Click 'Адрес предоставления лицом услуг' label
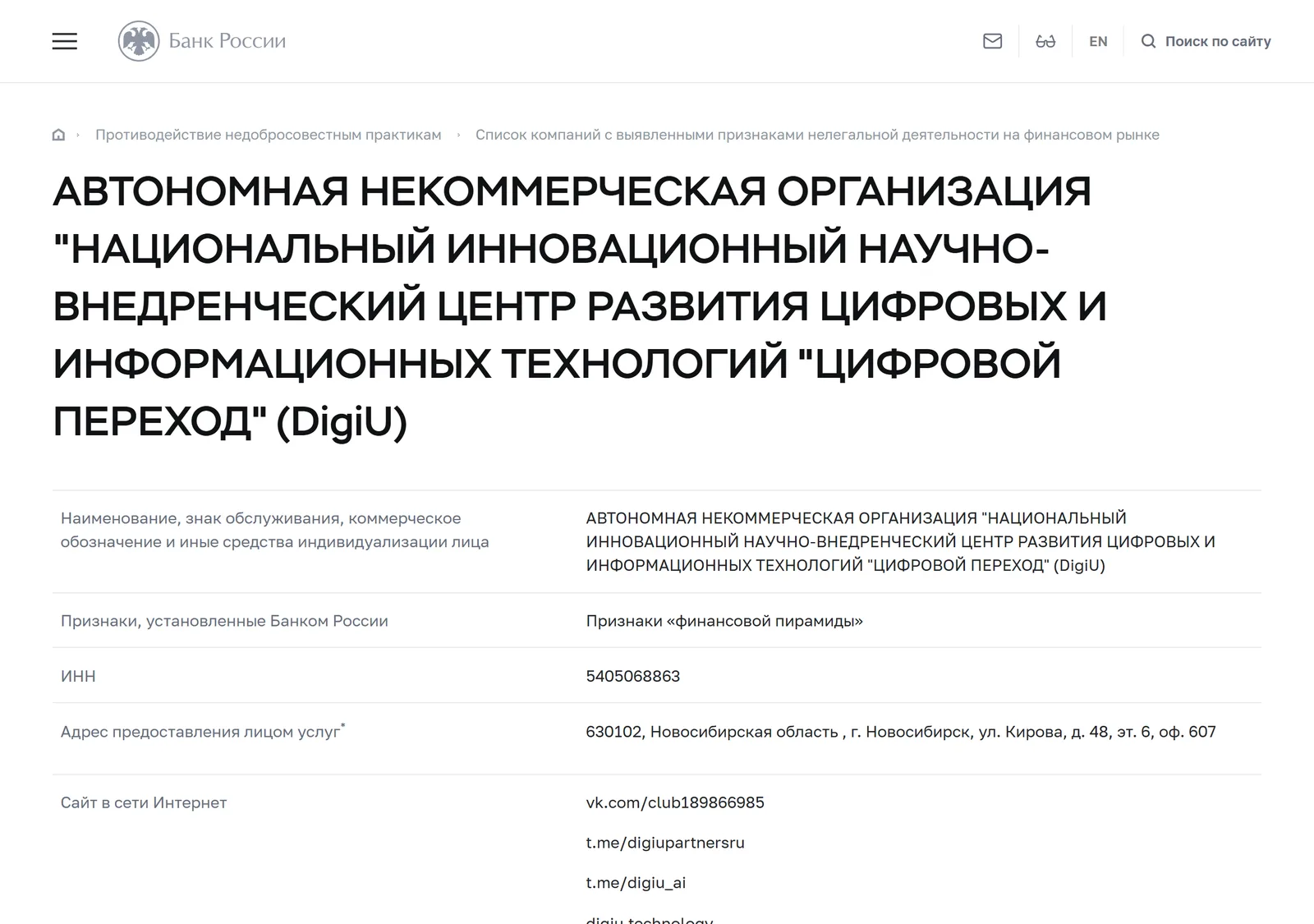The height and width of the screenshot is (924, 1314). coord(202,731)
